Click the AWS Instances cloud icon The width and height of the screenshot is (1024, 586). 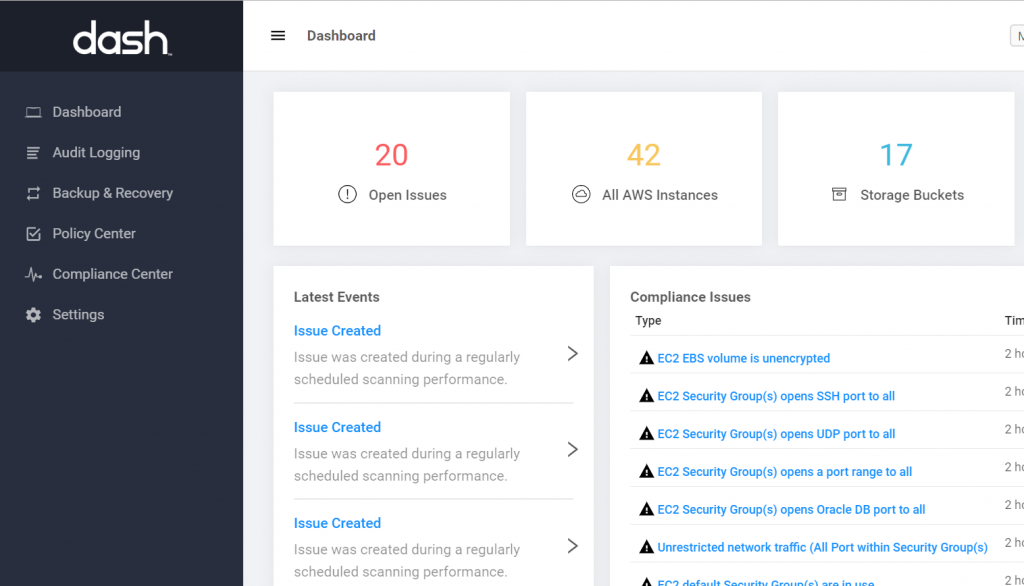581,195
